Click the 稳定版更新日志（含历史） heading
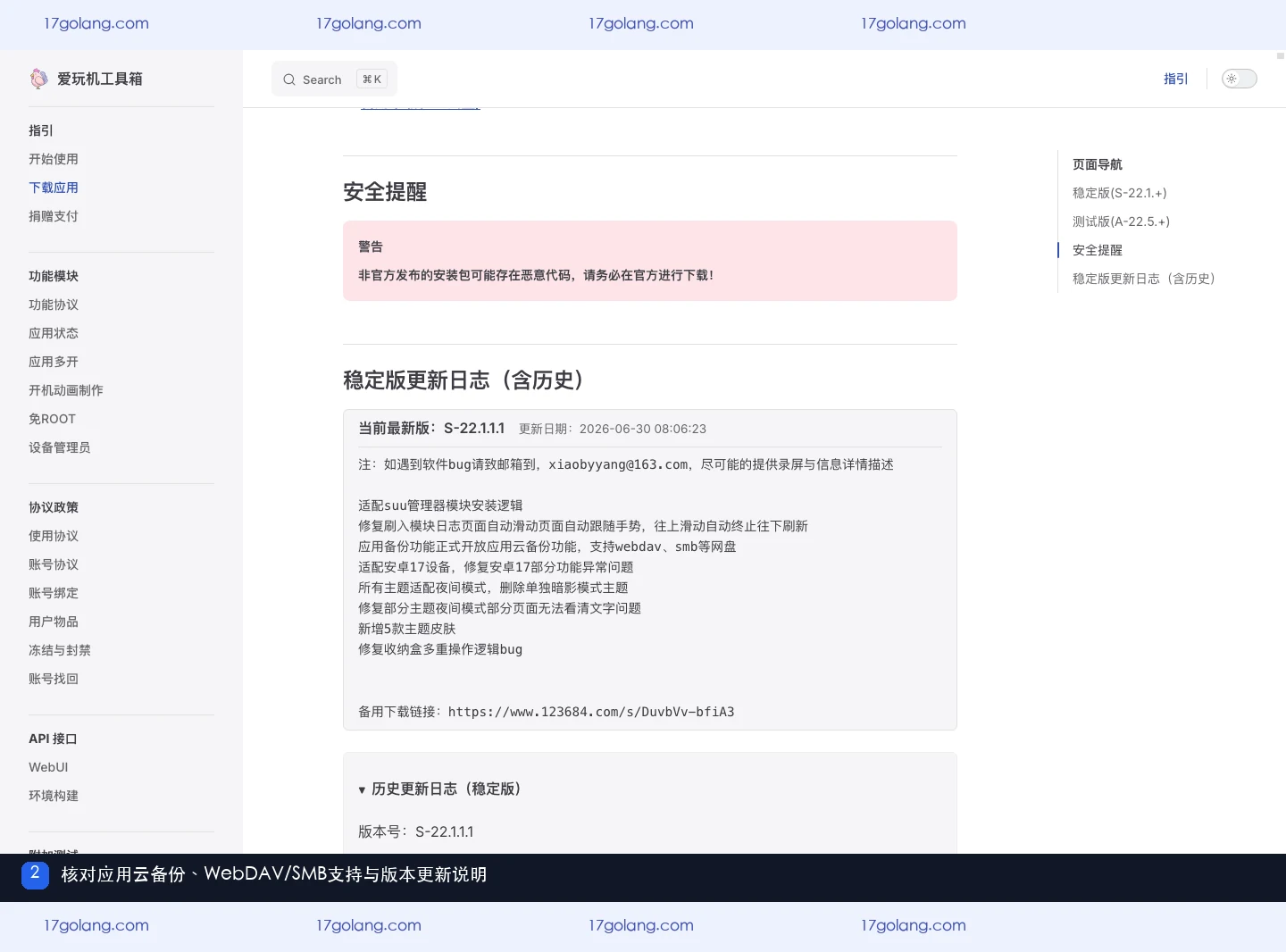The height and width of the screenshot is (952, 1286). pos(464,380)
